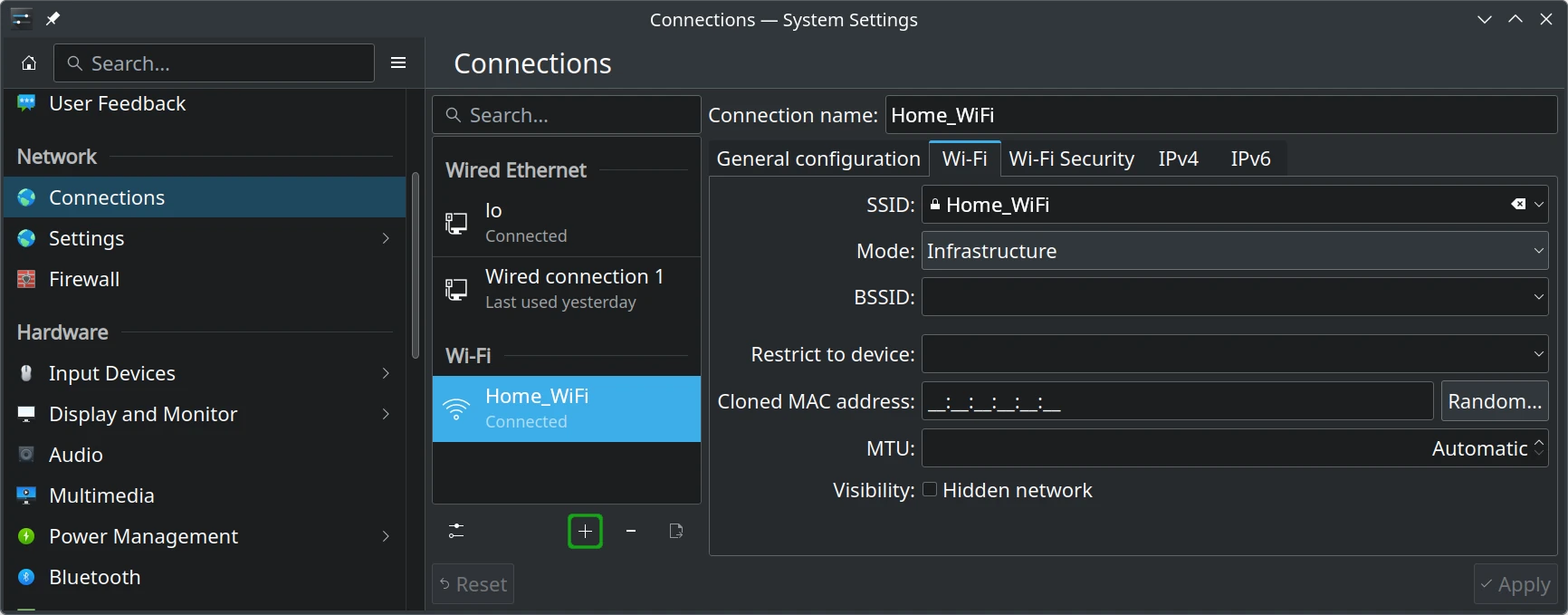Click the add new connection plus icon
Screen dimensions: 1568x615
pos(585,532)
